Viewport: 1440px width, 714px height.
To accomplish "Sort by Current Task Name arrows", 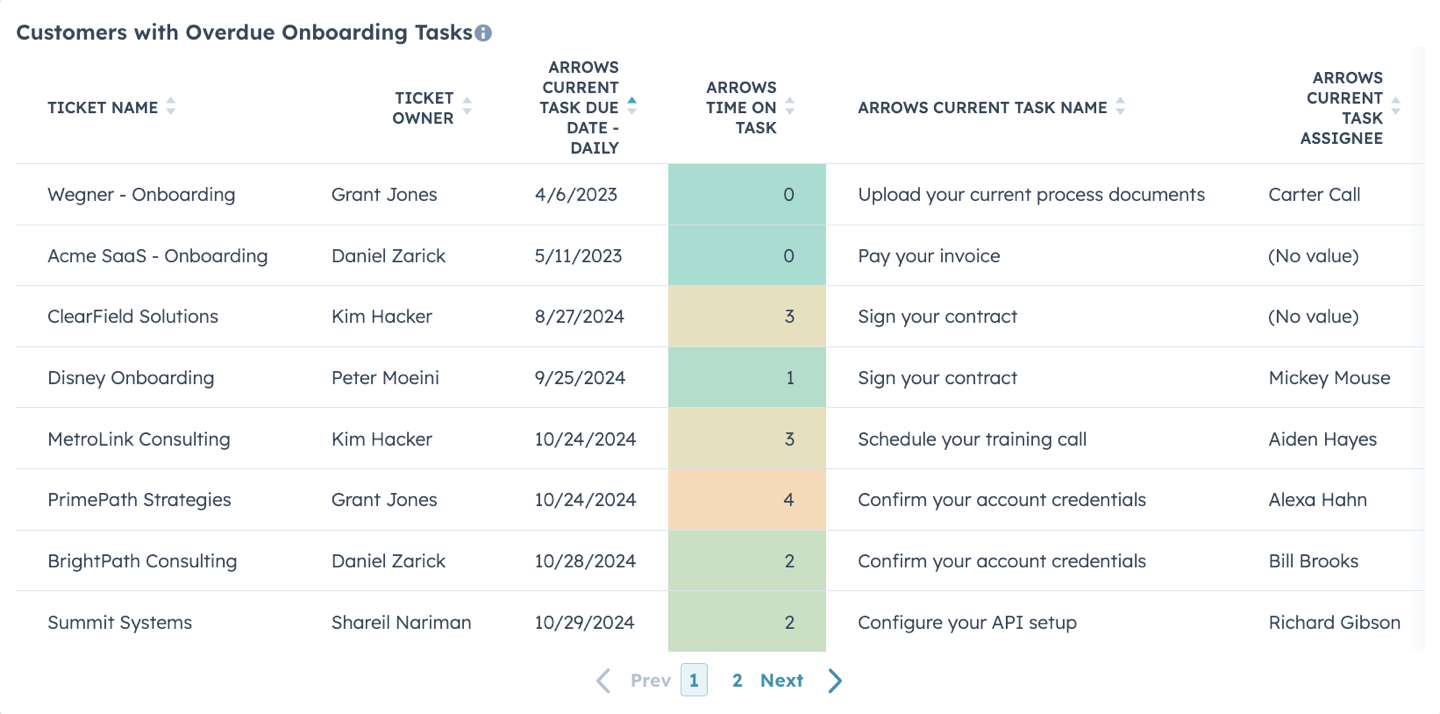I will pyautogui.click(x=1120, y=107).
